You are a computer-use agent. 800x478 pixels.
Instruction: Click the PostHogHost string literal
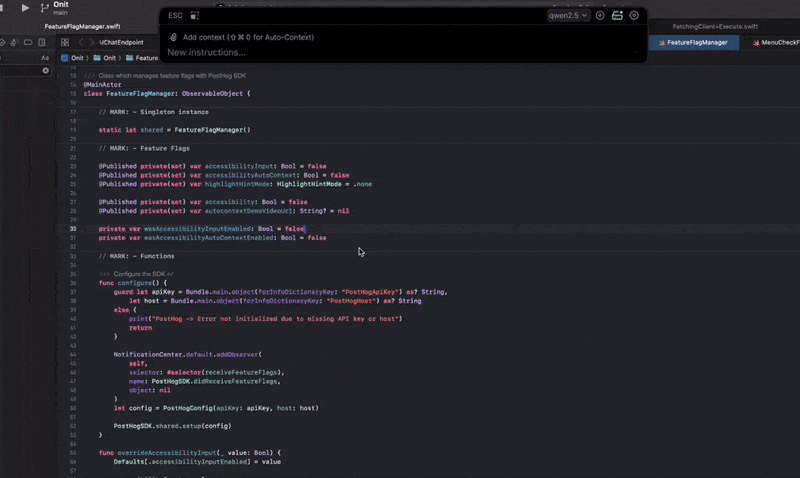point(349,301)
